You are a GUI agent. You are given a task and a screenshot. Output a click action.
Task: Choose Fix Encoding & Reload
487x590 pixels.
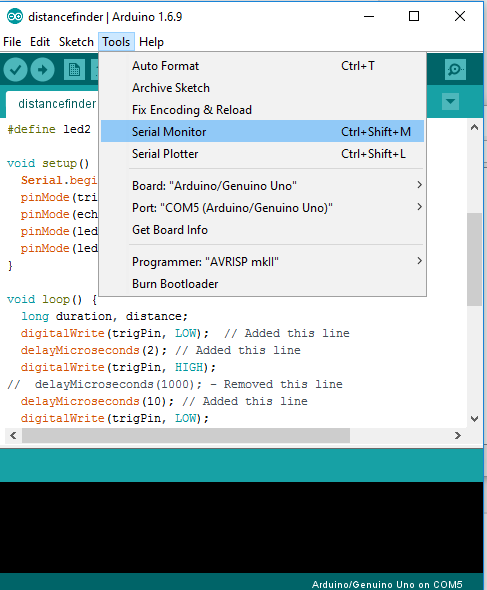[x=262, y=110]
